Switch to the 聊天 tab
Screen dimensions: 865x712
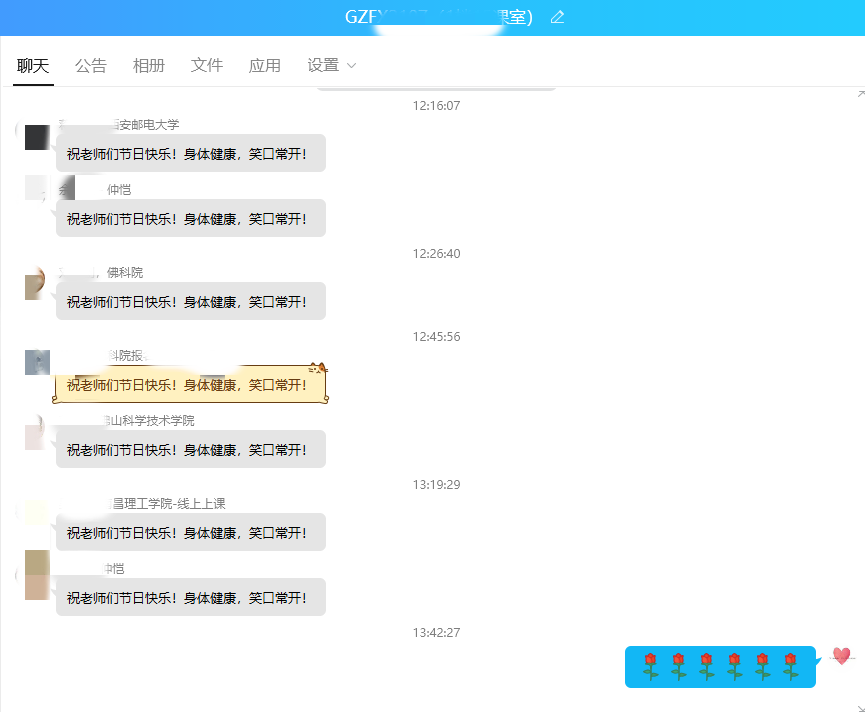33,66
